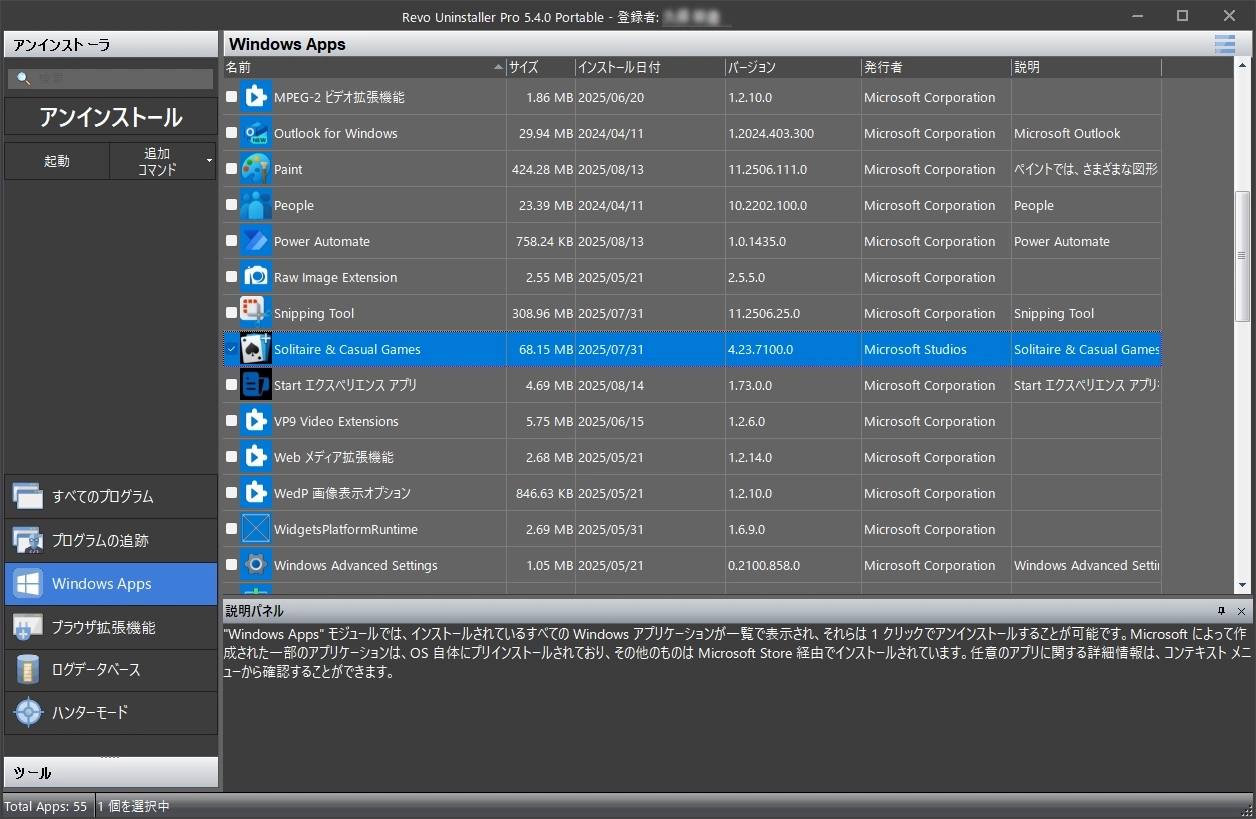This screenshot has width=1256, height=819.
Task: Open the 追加コマンド dropdown arrow
Action: tap(209, 161)
